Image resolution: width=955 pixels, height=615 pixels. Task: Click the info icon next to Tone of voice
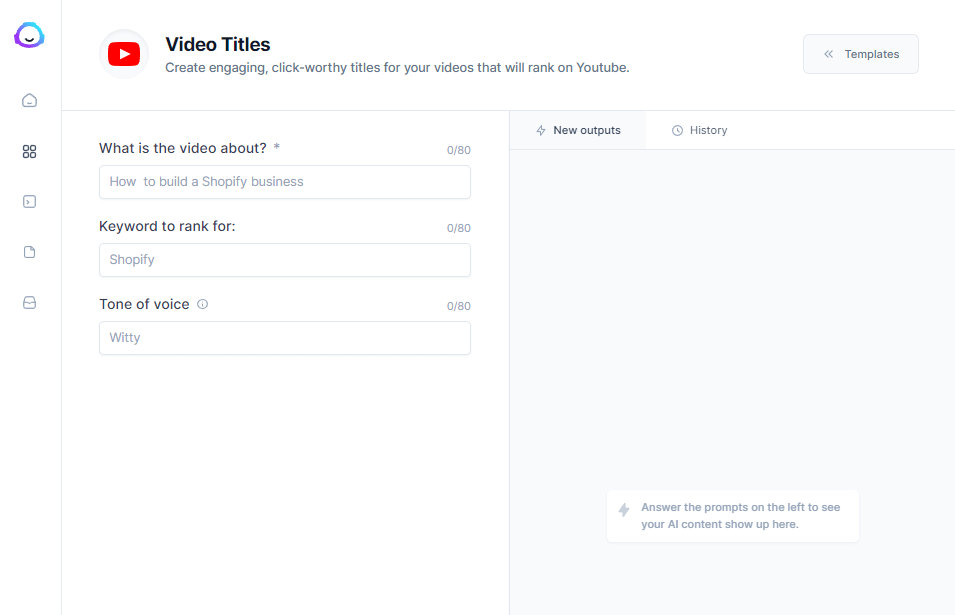coord(202,304)
